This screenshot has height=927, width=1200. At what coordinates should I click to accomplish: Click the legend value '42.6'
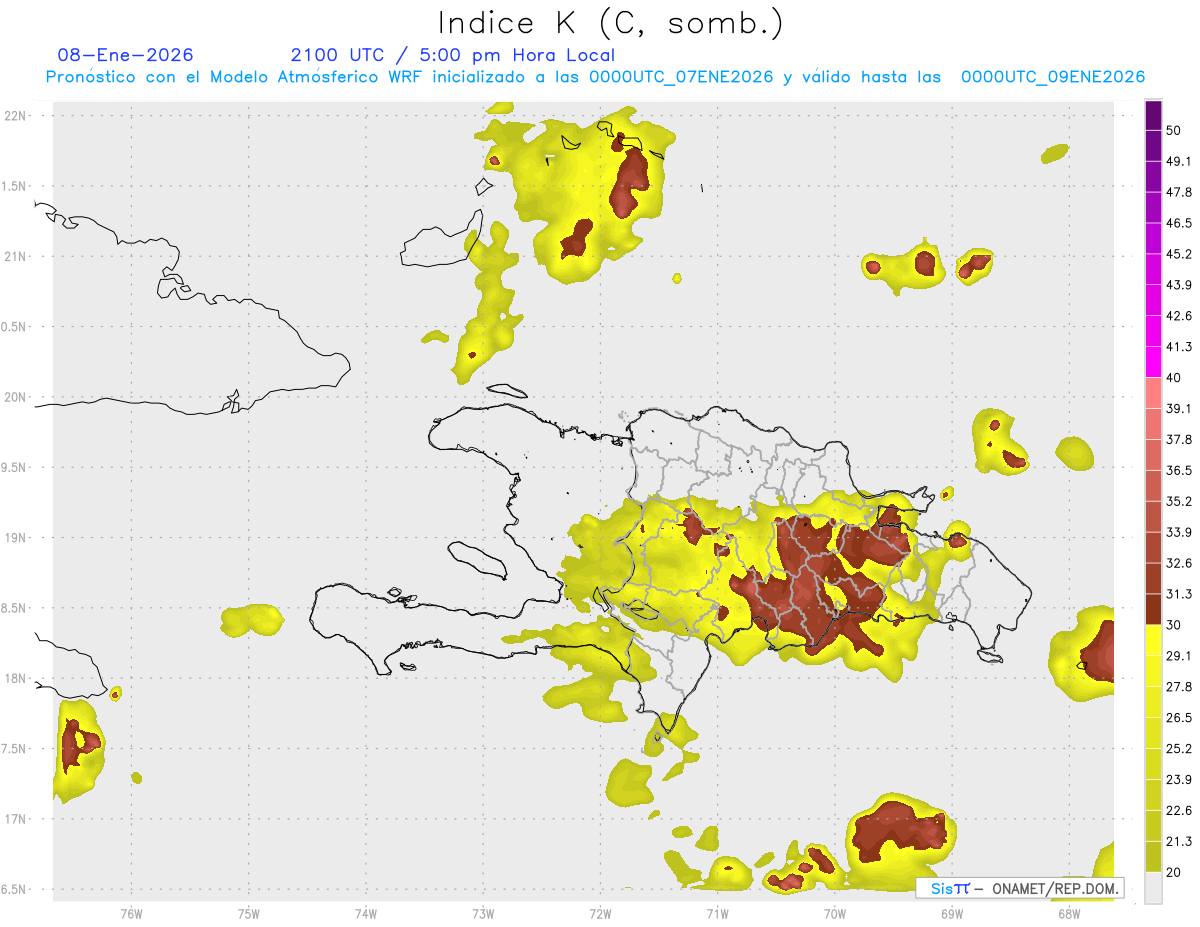(x=1179, y=316)
